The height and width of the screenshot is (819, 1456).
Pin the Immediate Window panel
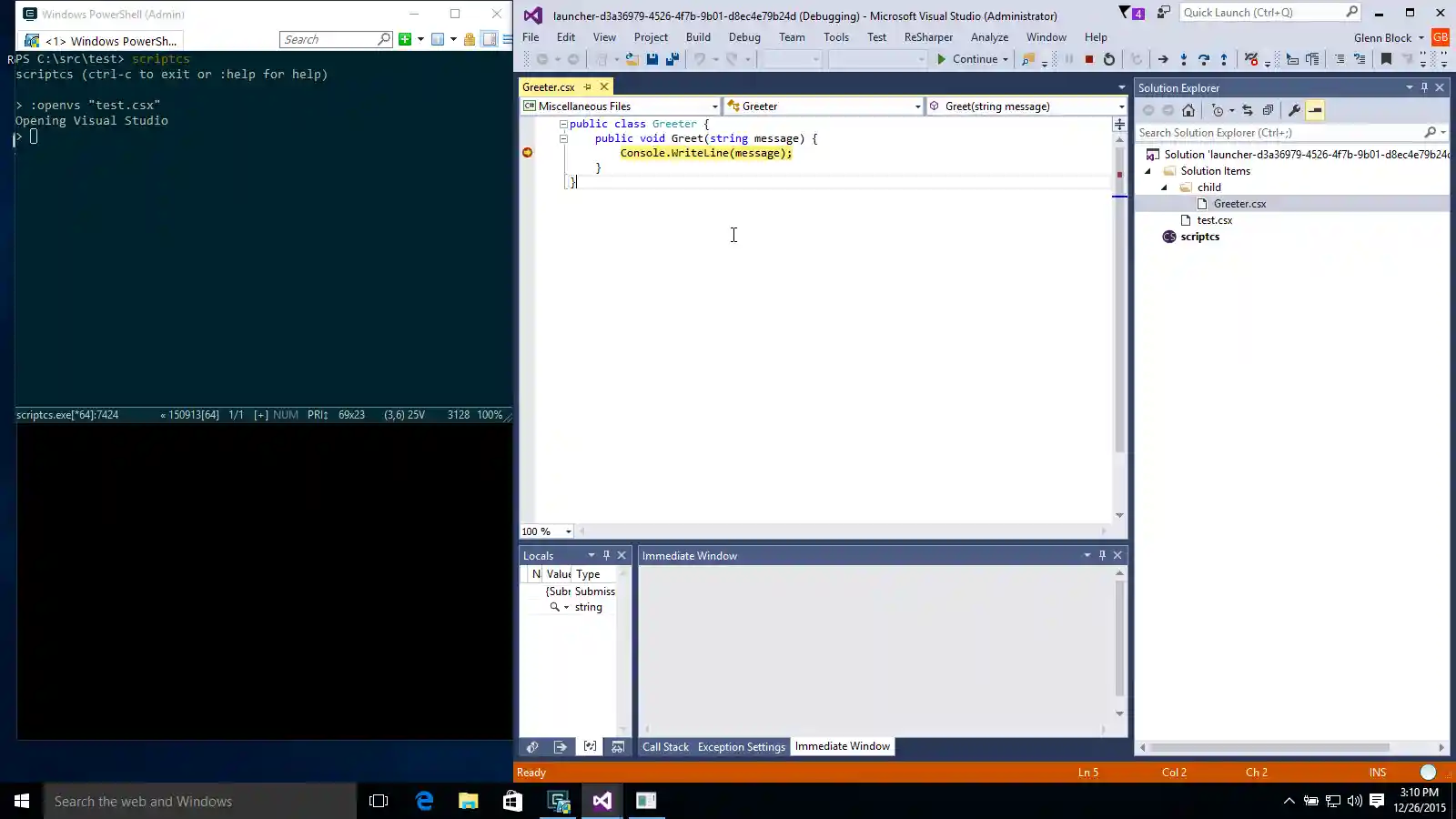(x=1101, y=555)
